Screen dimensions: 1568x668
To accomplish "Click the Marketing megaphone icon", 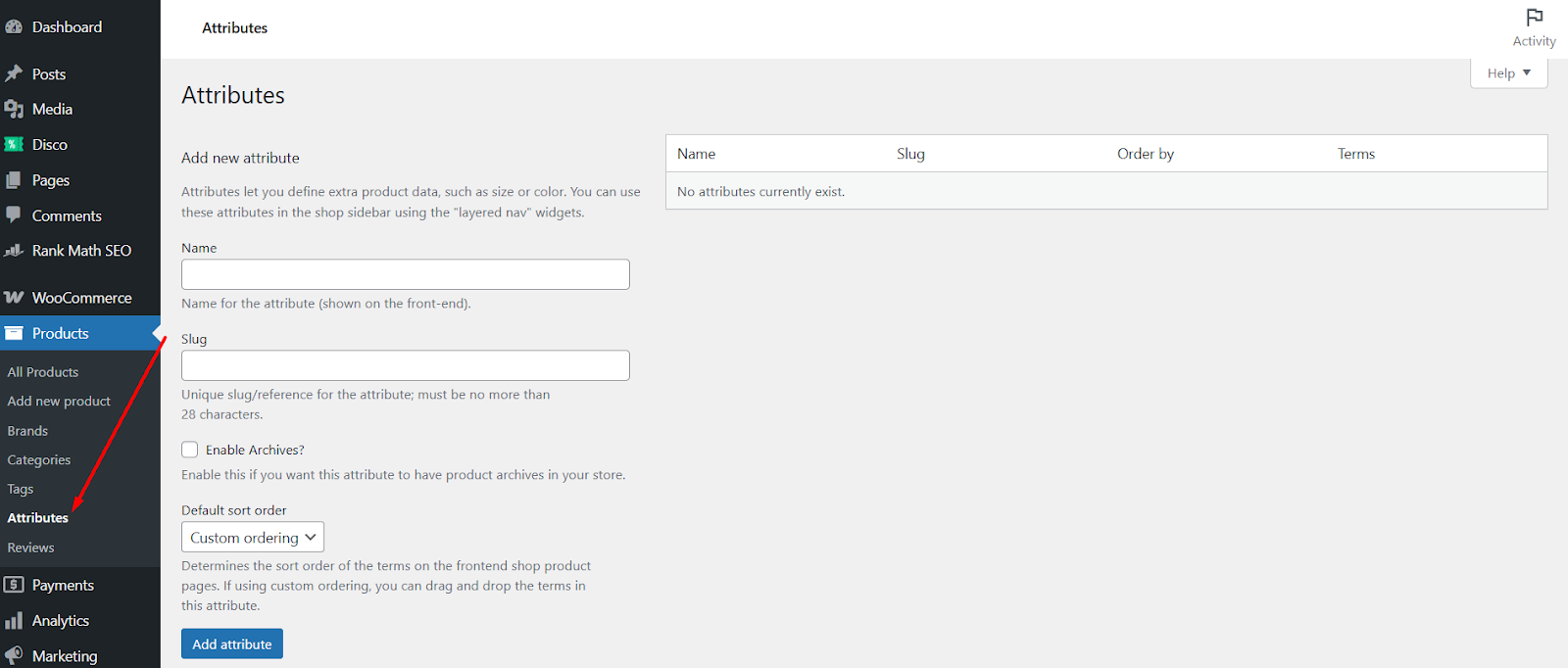I will 14,655.
